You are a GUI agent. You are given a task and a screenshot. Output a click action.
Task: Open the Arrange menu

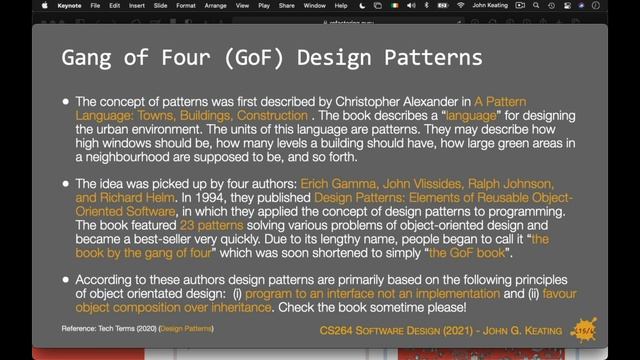pos(216,6)
